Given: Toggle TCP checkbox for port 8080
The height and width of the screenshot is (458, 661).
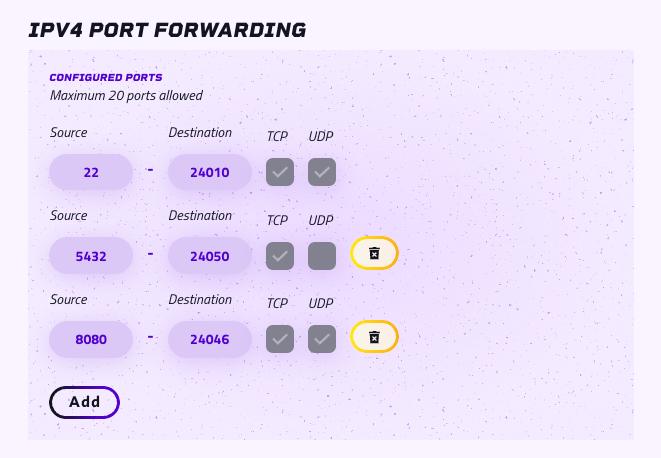Looking at the screenshot, I should click(280, 339).
